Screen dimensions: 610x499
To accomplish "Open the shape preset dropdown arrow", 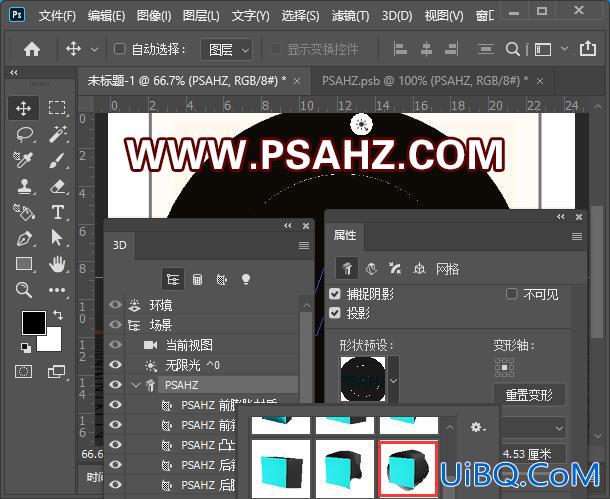I will (x=393, y=380).
